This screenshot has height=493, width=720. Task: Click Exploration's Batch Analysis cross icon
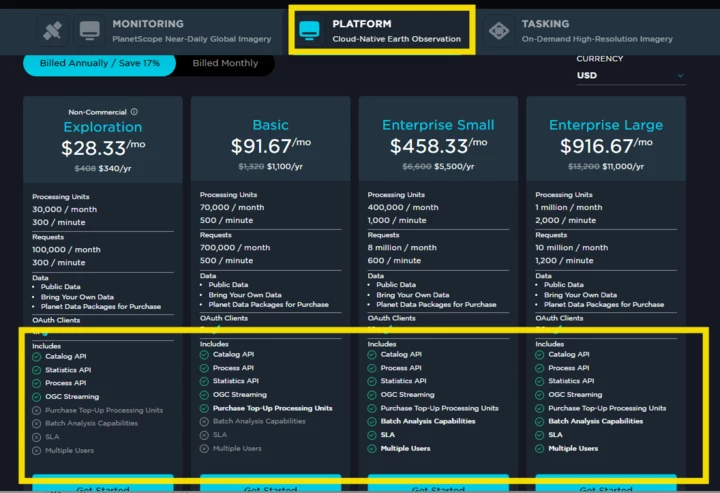pos(37,423)
